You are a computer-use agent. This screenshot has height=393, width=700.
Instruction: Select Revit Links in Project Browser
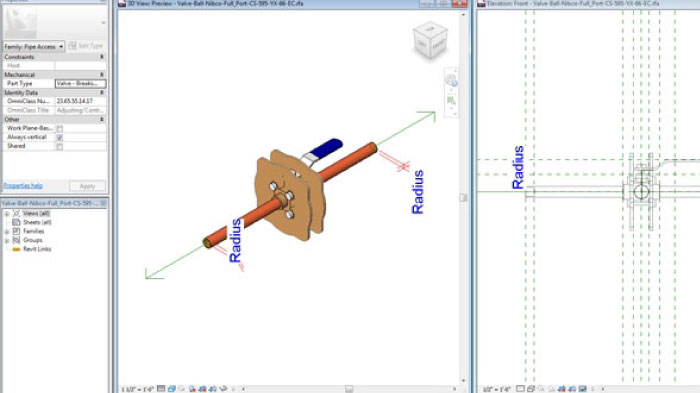coord(37,249)
